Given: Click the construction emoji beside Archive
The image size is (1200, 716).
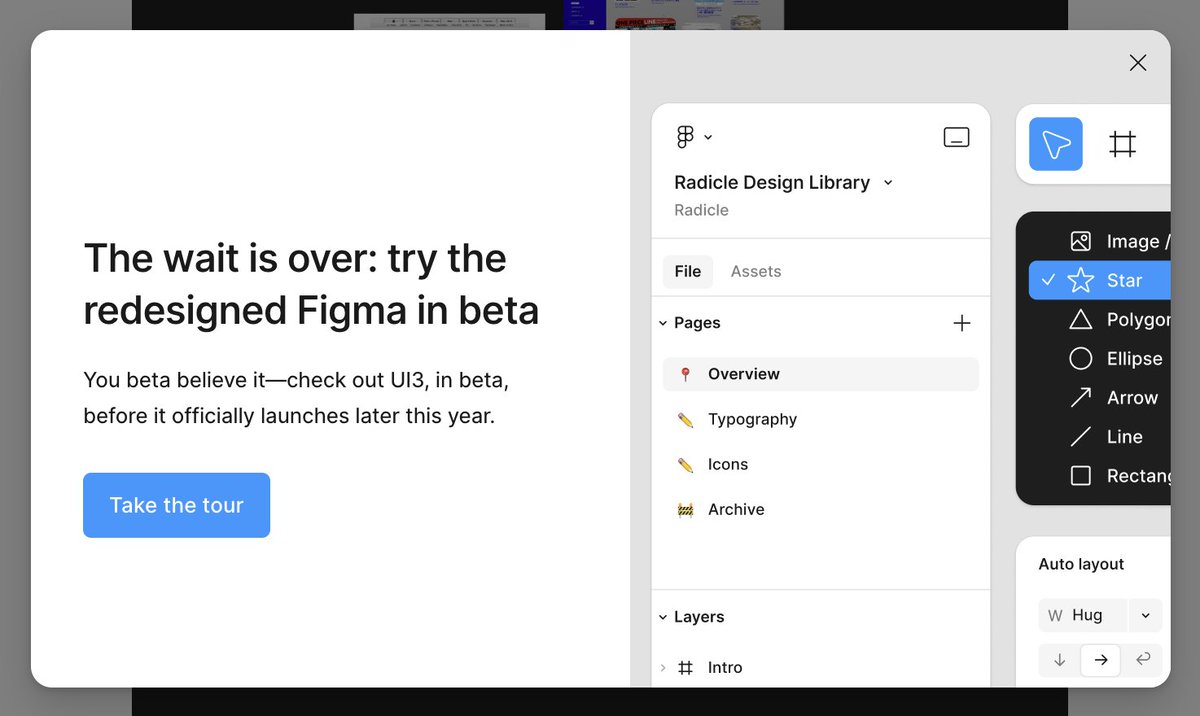Looking at the screenshot, I should [x=685, y=510].
